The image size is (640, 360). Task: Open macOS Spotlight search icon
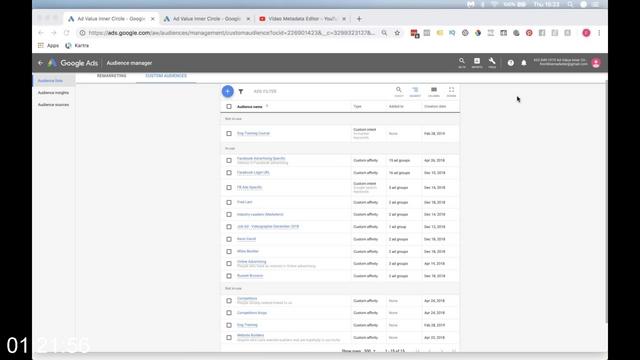click(x=570, y=4)
